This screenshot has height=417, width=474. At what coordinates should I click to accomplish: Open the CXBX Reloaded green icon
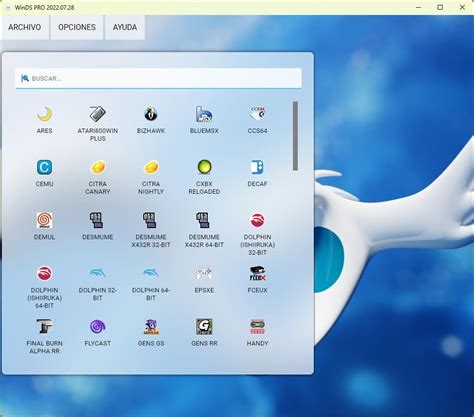coord(204,167)
